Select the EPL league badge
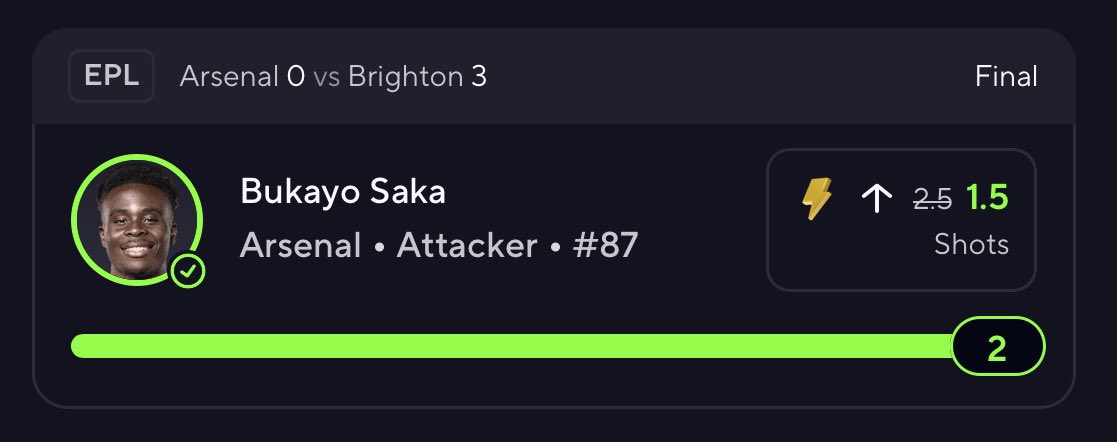Screen dimensions: 1117x442 pos(111,76)
